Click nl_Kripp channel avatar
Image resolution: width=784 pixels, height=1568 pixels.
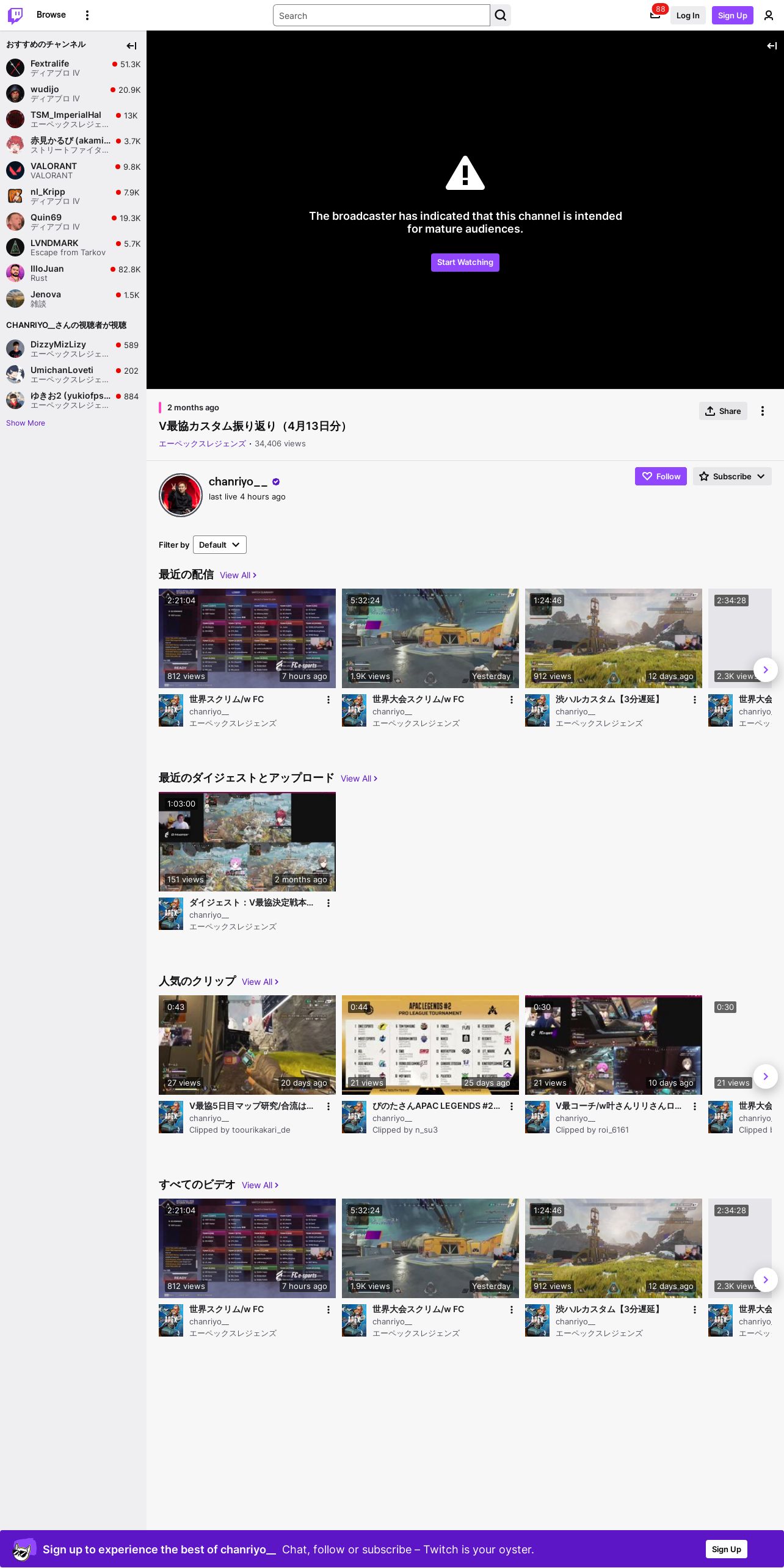click(15, 196)
